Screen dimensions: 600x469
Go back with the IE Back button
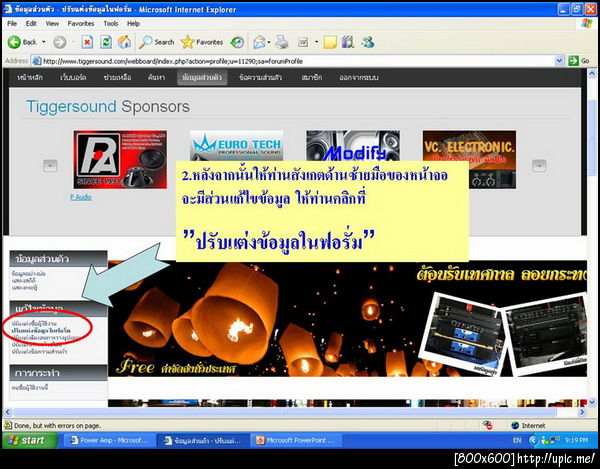click(22, 42)
